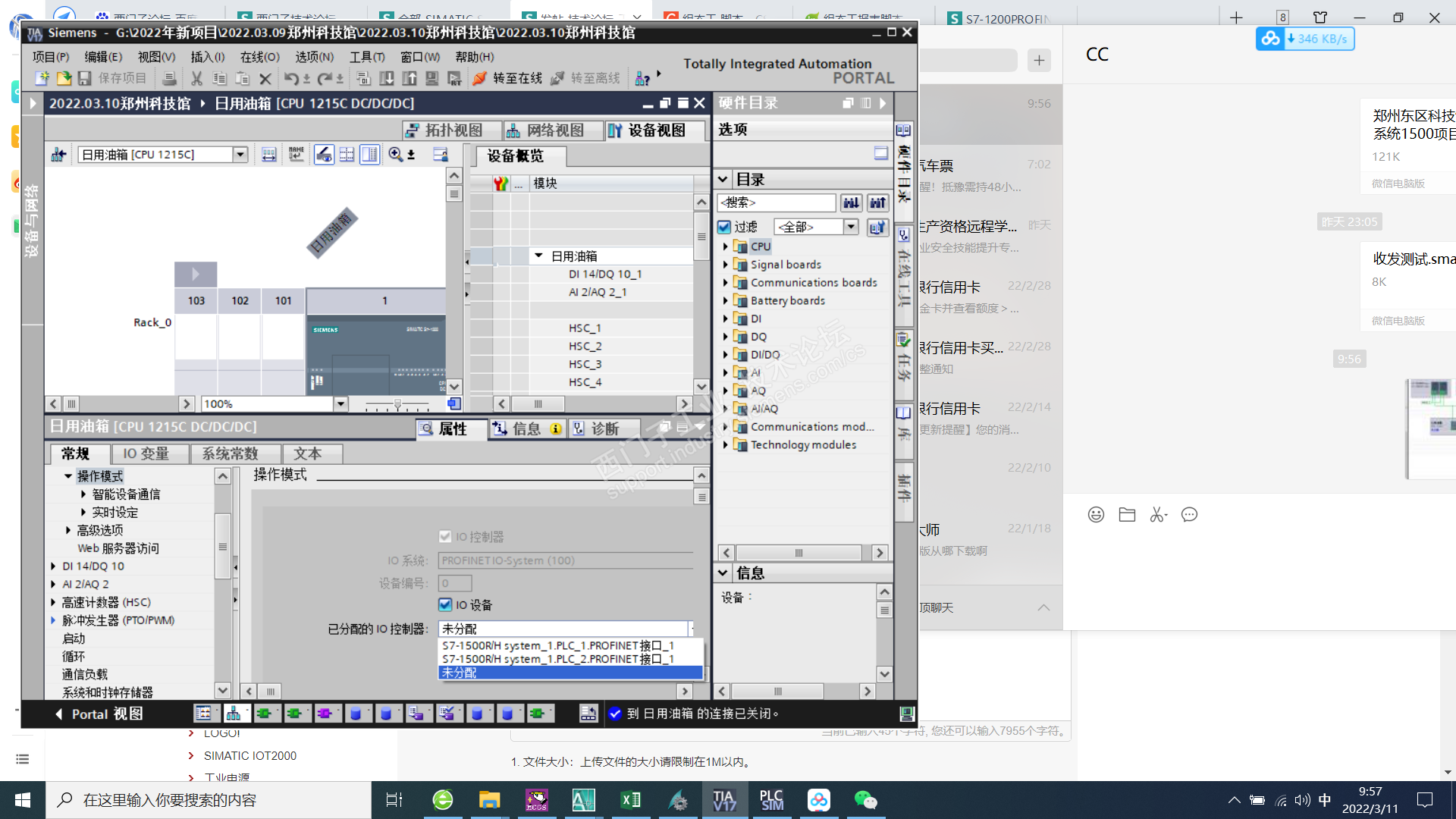Open TIA V17 from Windows taskbar
The width and height of the screenshot is (1456, 819).
click(x=723, y=800)
